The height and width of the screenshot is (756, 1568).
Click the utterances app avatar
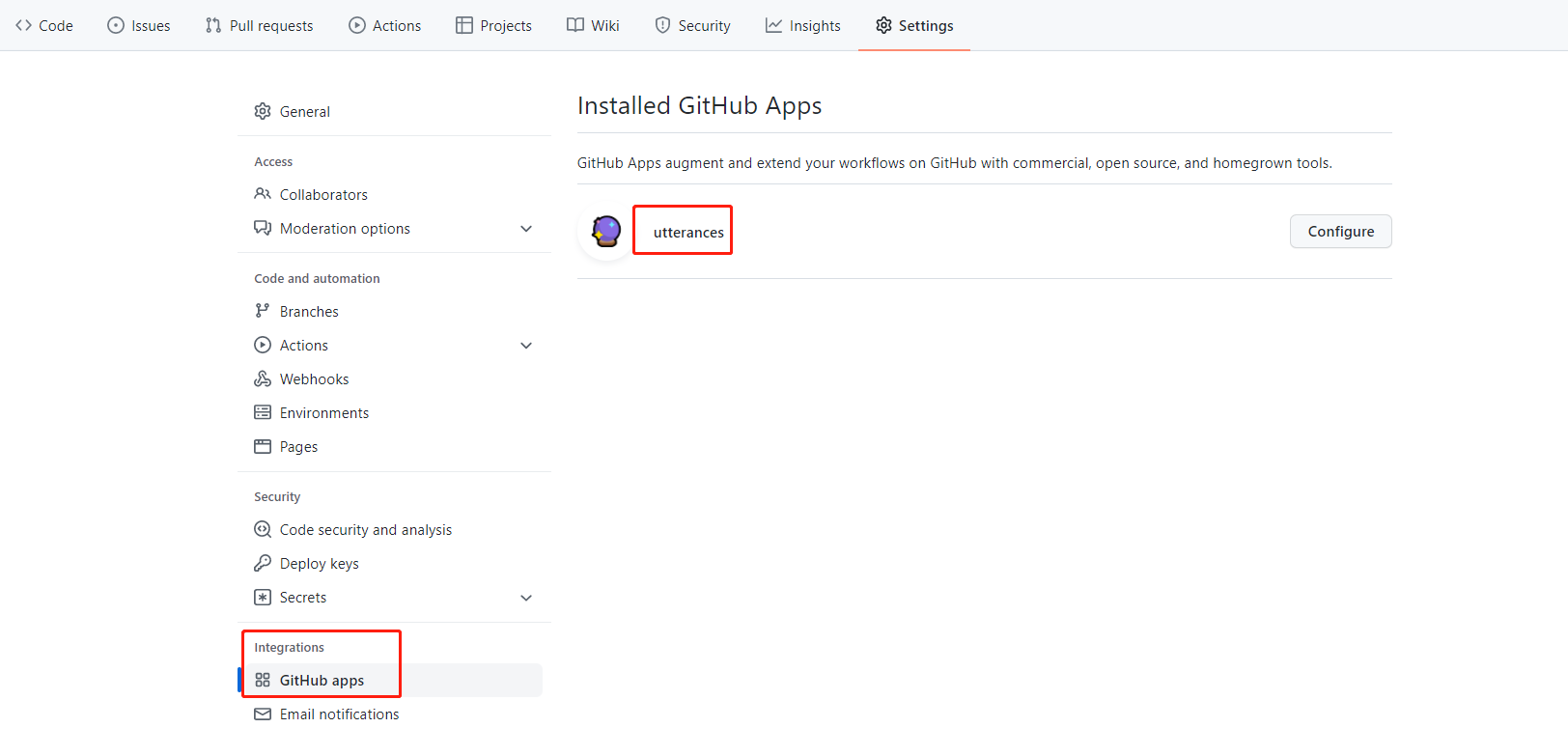point(606,232)
